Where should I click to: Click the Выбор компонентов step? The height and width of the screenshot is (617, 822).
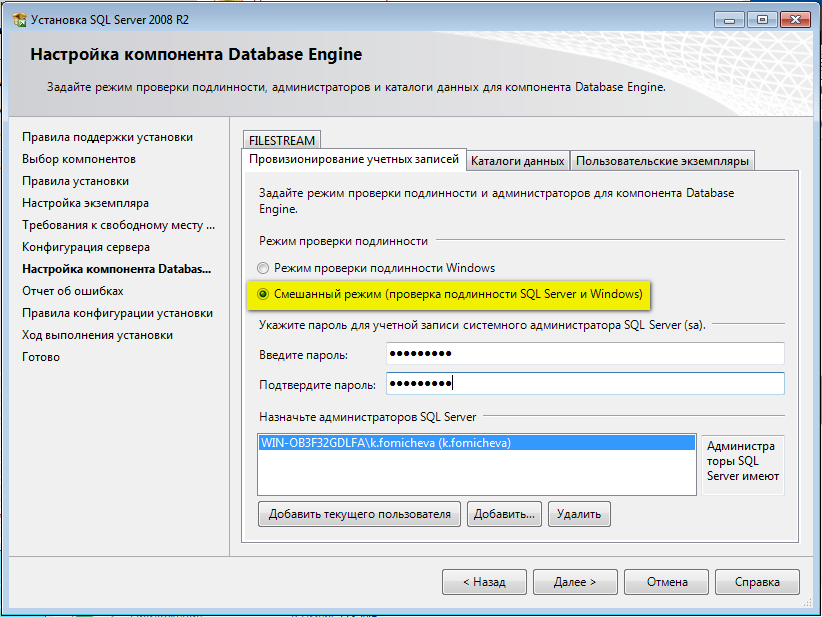pos(79,159)
